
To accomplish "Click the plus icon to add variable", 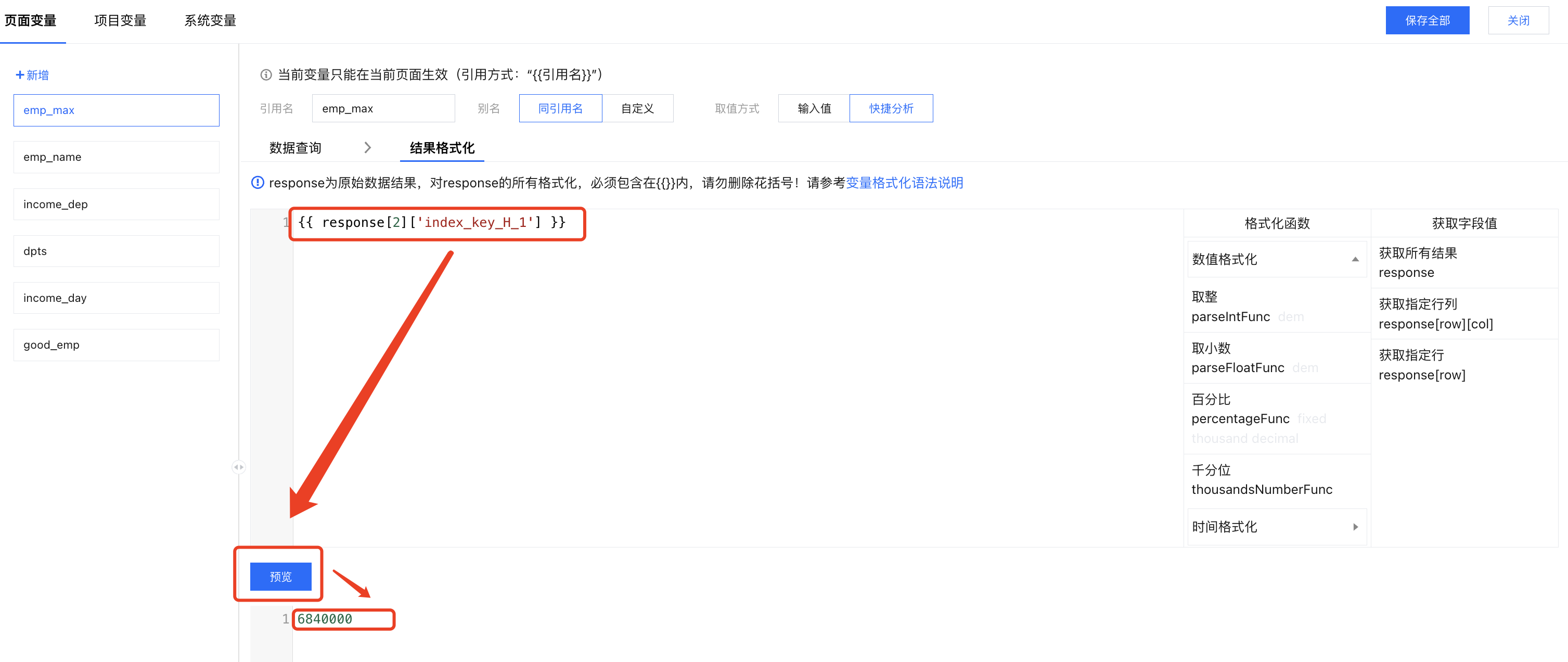I will click(20, 75).
